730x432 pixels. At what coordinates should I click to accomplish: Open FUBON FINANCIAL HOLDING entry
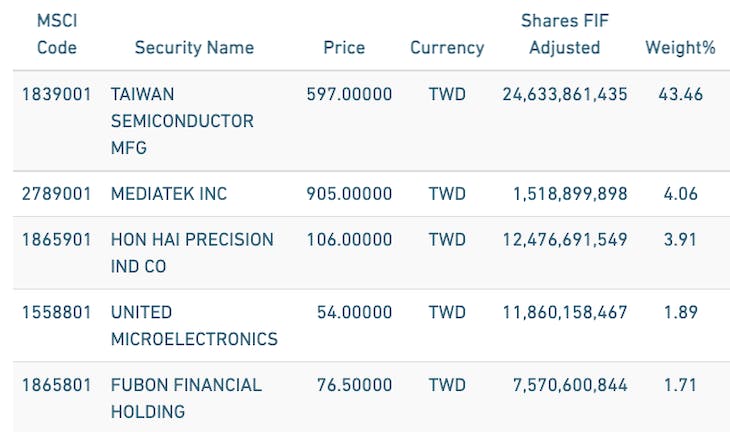pos(186,397)
